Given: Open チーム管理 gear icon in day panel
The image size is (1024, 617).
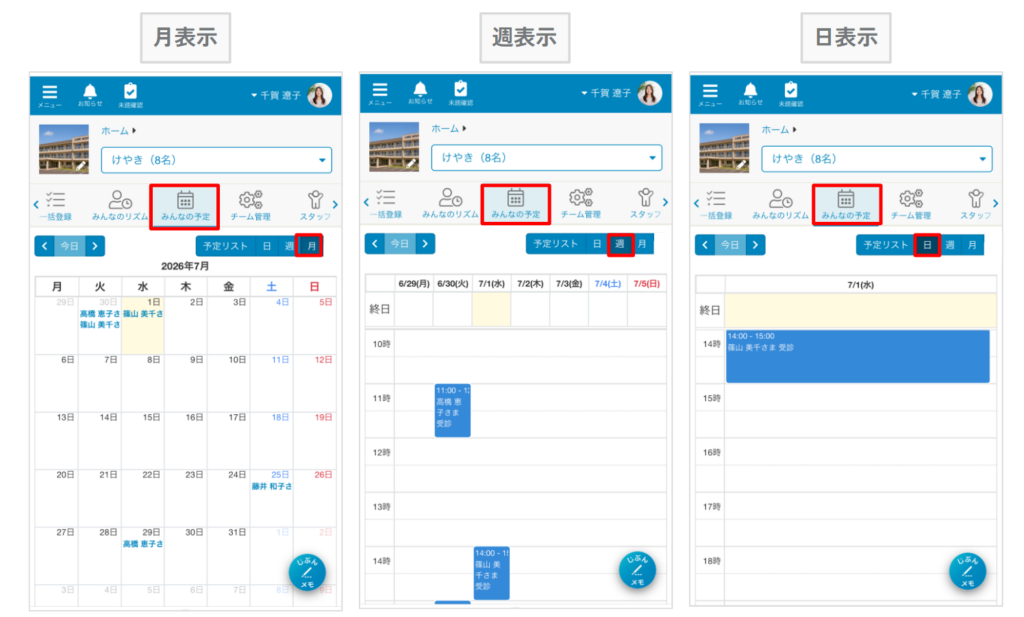Looking at the screenshot, I should pos(910,204).
